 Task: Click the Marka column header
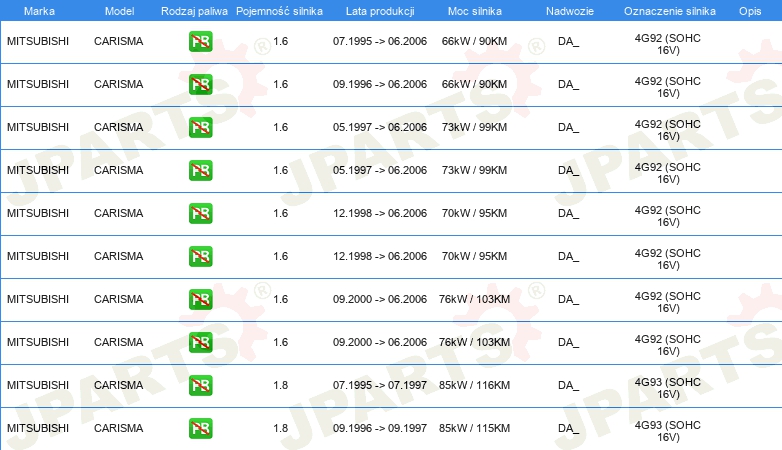(x=39, y=11)
